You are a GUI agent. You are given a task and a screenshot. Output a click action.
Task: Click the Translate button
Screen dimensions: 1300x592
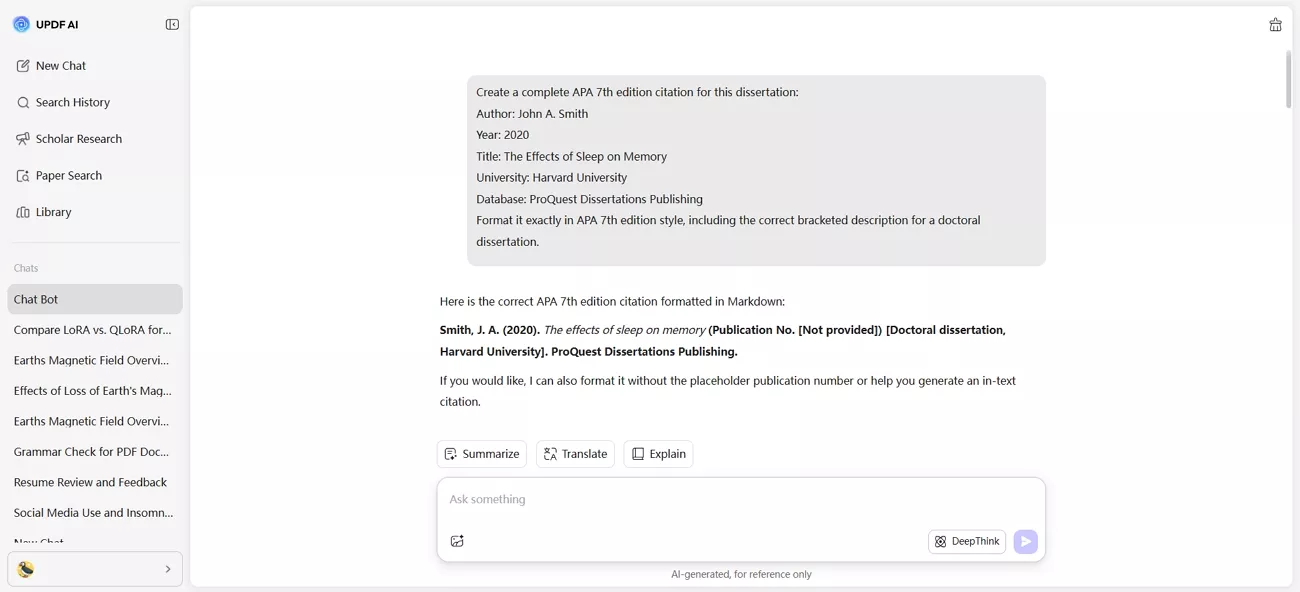[575, 453]
